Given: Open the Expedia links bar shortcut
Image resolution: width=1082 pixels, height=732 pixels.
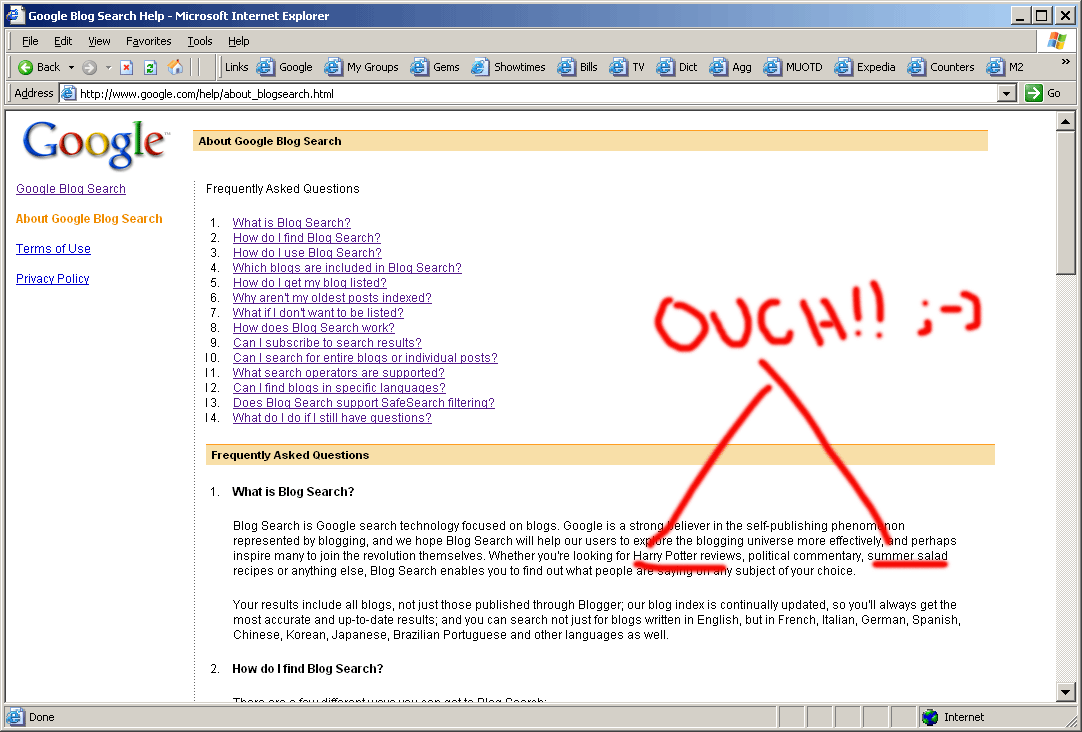Looking at the screenshot, I should point(865,67).
